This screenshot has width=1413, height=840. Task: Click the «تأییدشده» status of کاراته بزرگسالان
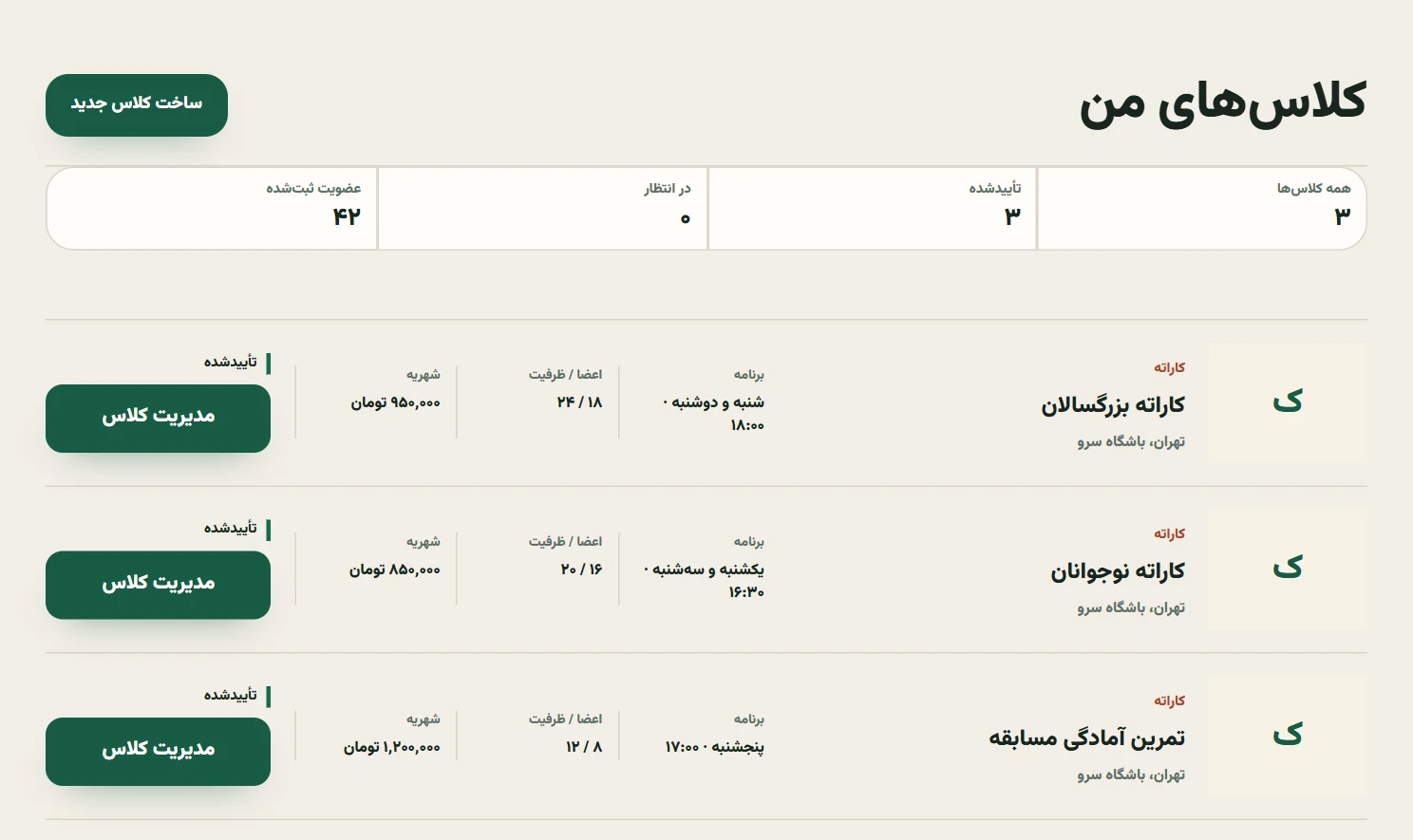click(x=236, y=363)
